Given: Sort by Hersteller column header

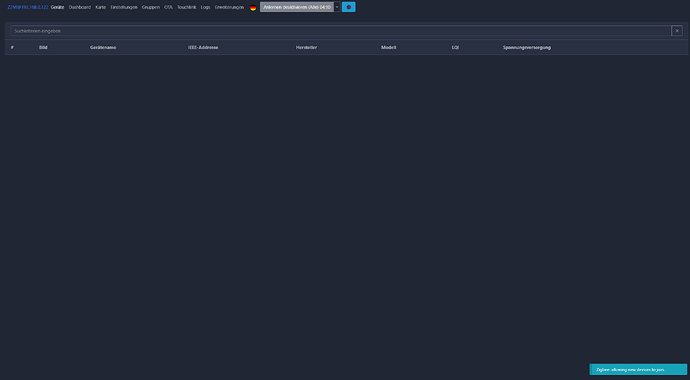Looking at the screenshot, I should point(306,48).
